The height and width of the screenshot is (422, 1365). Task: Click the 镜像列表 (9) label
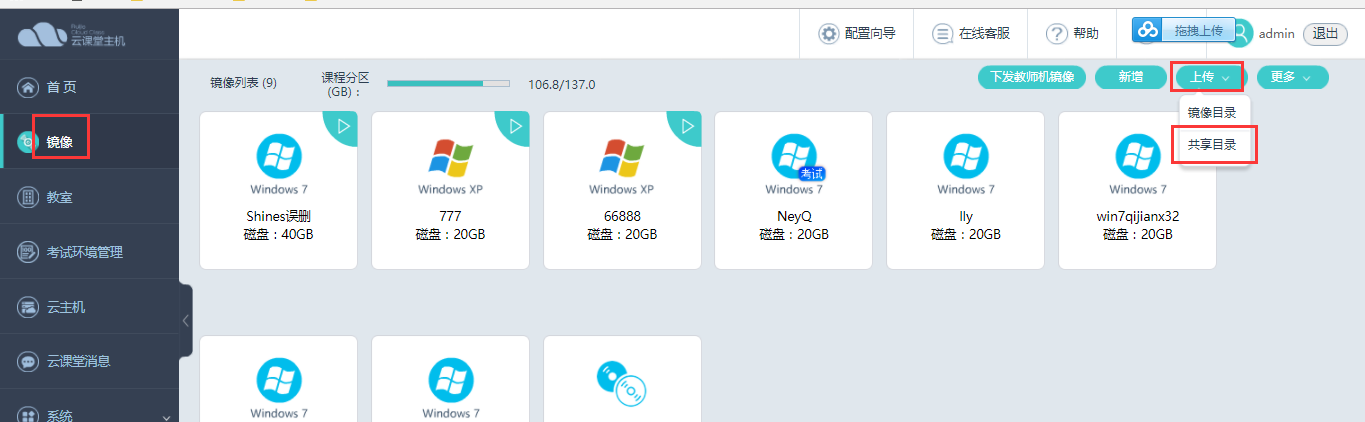[x=243, y=84]
